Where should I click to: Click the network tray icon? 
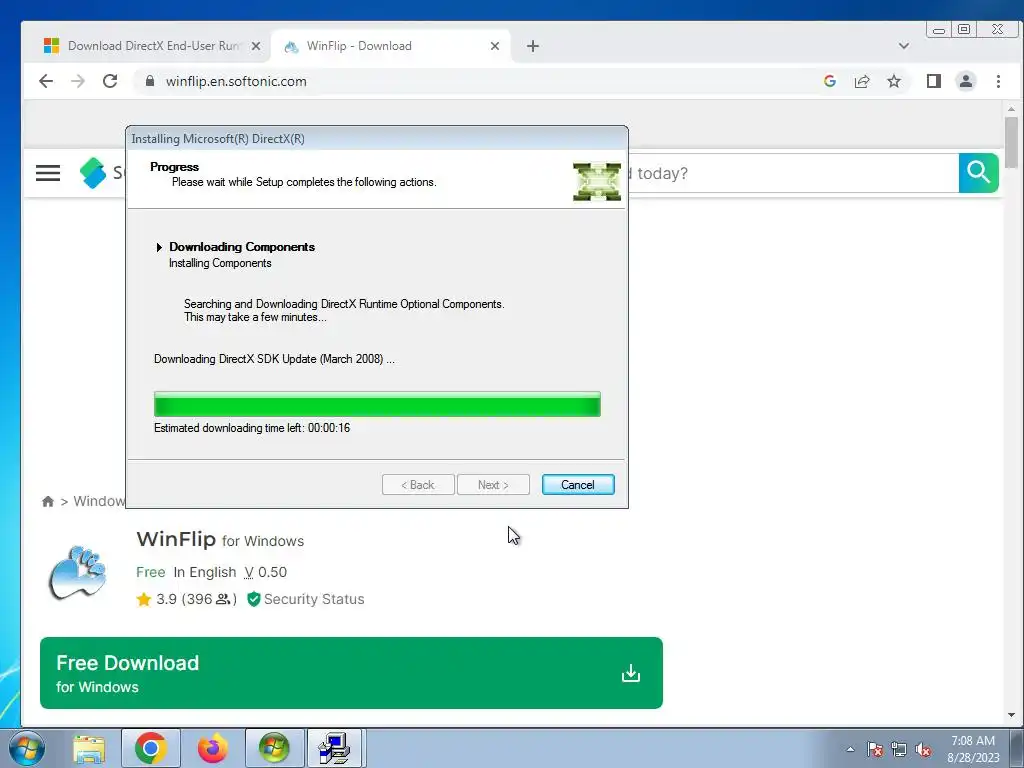point(899,749)
